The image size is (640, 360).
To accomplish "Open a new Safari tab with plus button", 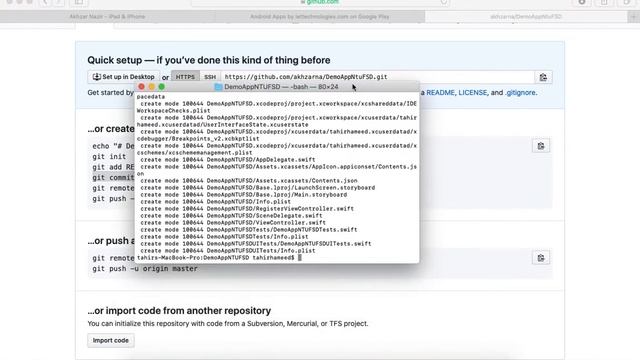I will (x=633, y=17).
